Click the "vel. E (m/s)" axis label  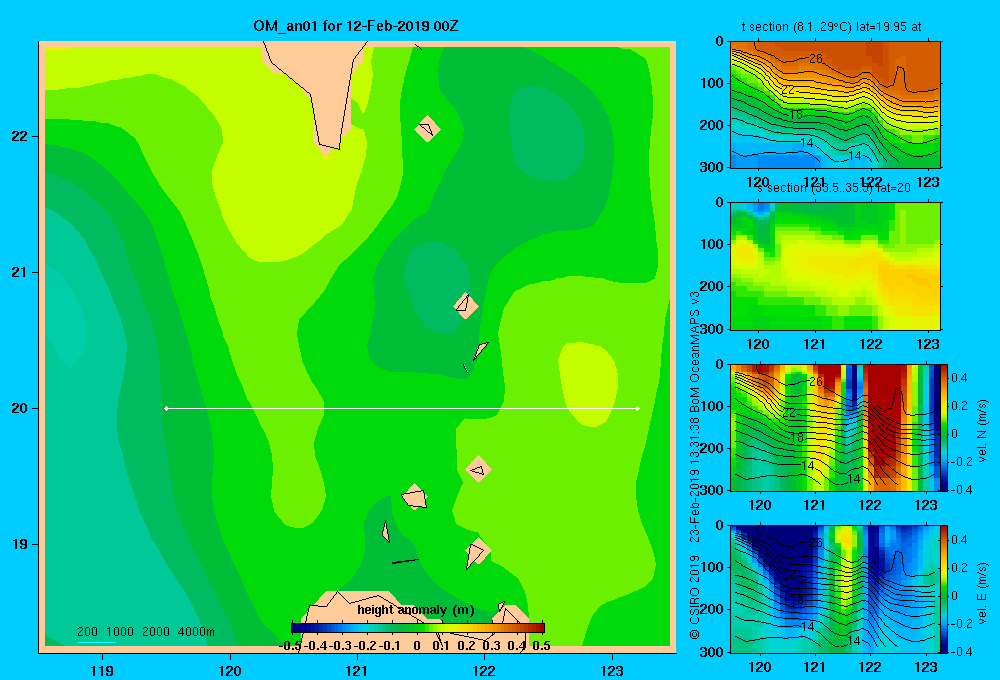(982, 592)
